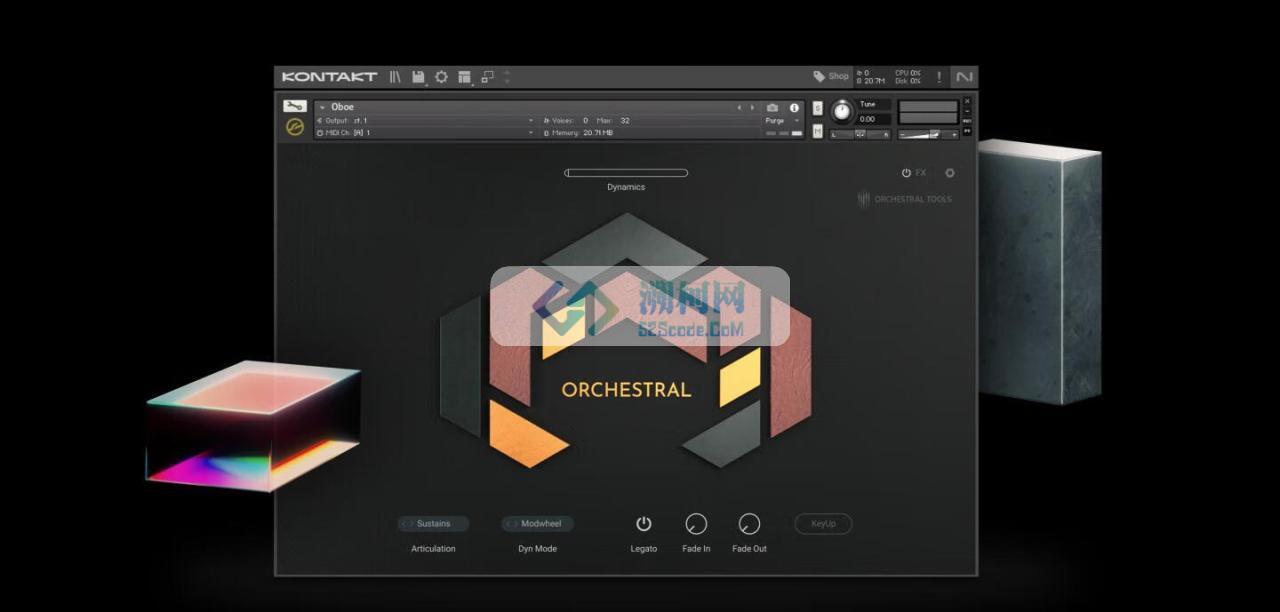Solo the Oboe instrument with S
This screenshot has height=612, width=1280.
point(818,108)
